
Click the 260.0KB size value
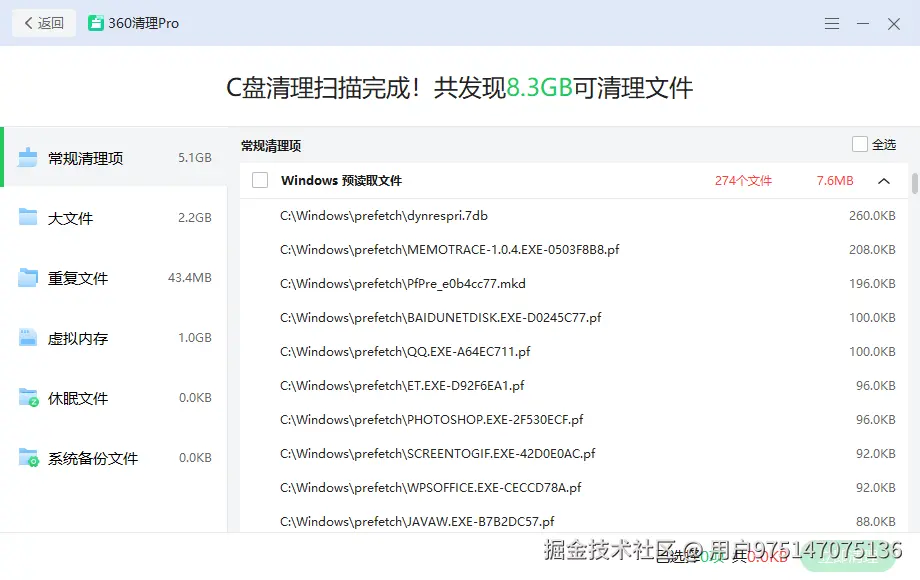(872, 216)
